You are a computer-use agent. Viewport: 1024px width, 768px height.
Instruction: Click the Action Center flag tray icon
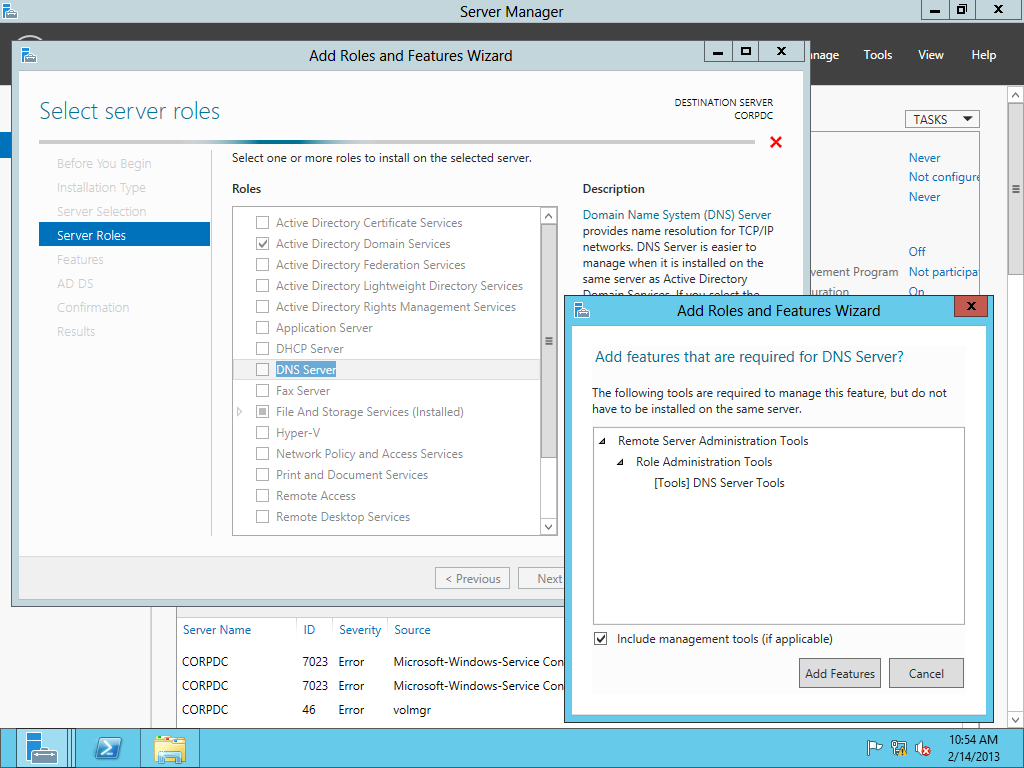tap(874, 748)
